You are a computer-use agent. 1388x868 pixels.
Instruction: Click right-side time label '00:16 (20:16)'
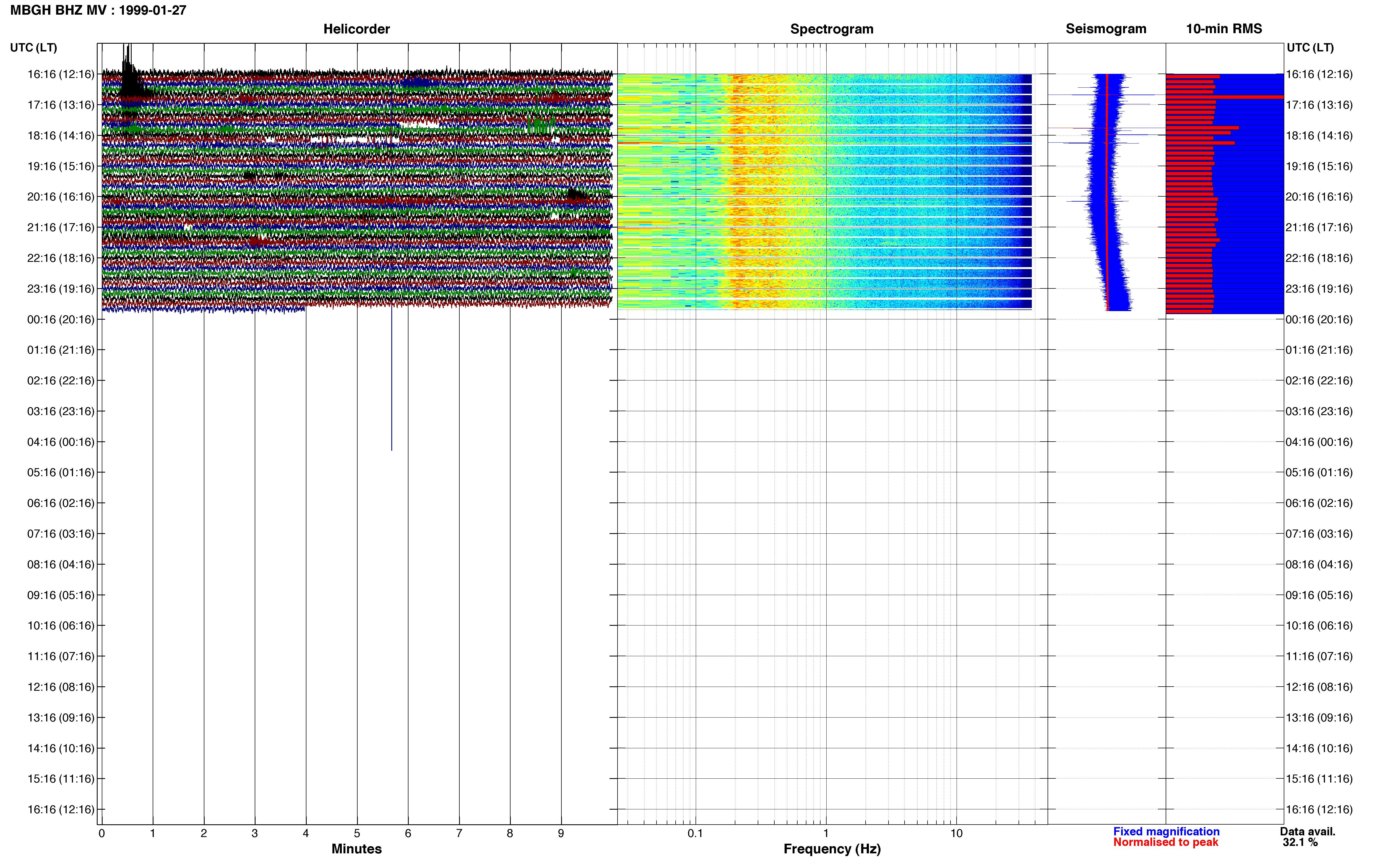pos(1319,319)
